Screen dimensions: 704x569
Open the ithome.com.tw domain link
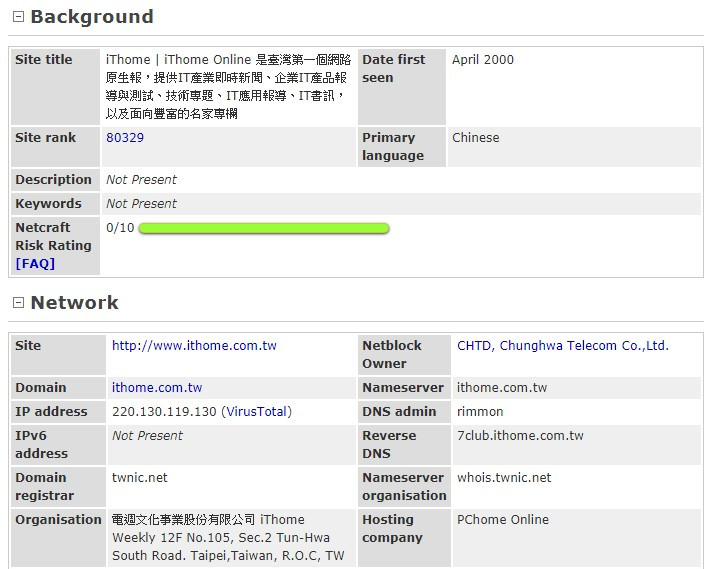click(157, 388)
